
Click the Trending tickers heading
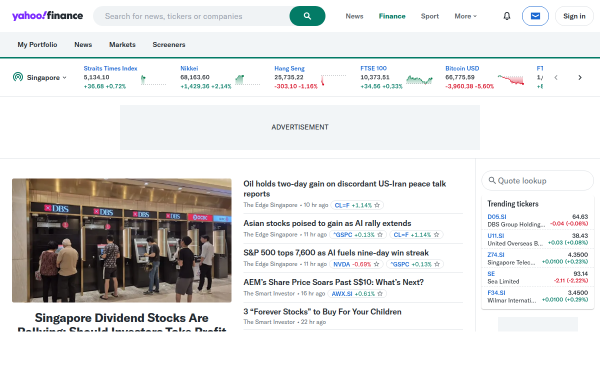513,204
